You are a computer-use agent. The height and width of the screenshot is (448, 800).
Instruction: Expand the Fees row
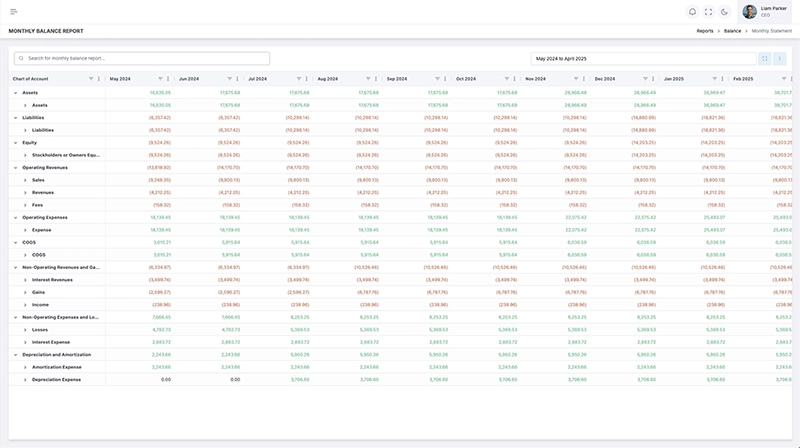point(25,205)
